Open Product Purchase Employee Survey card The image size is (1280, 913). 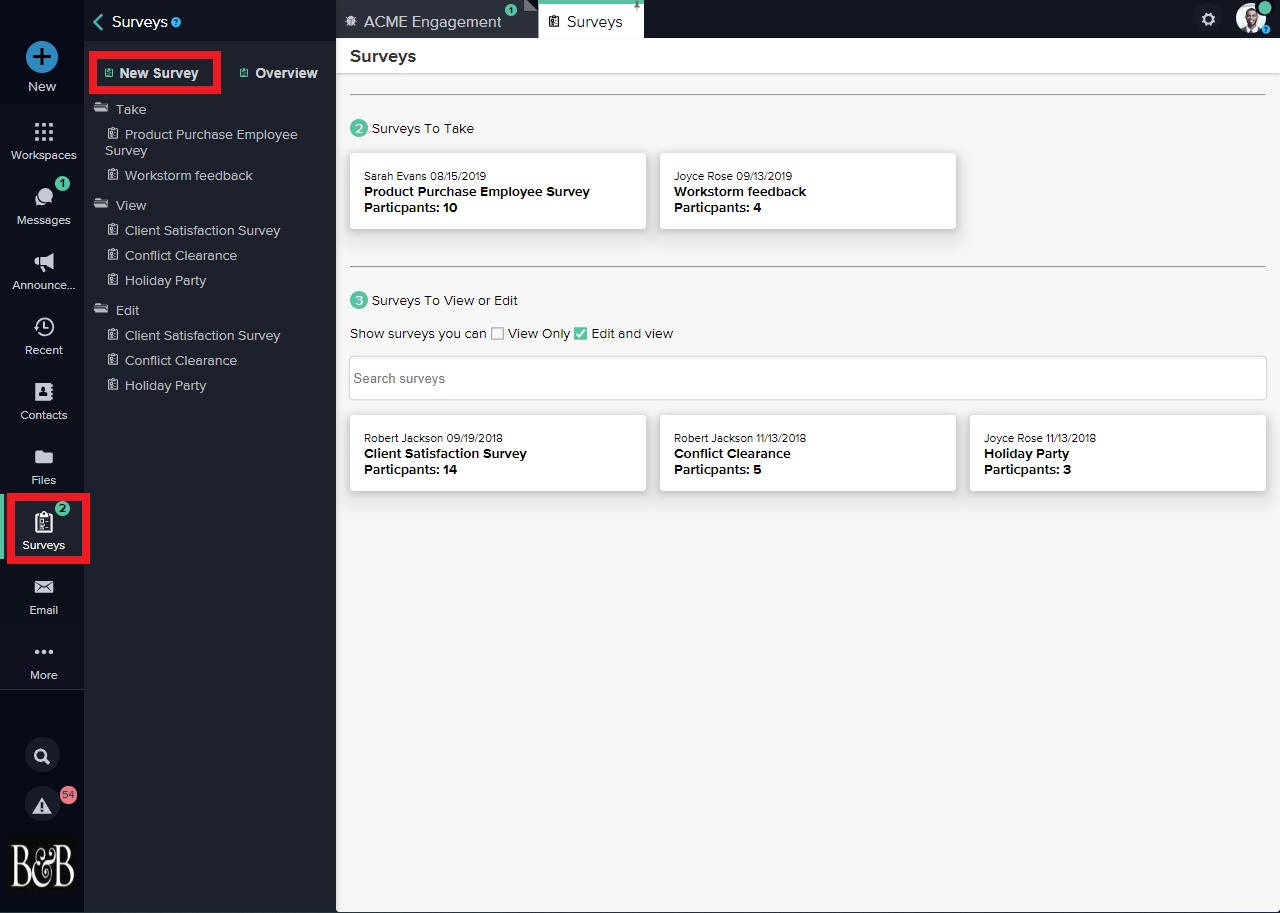point(498,191)
